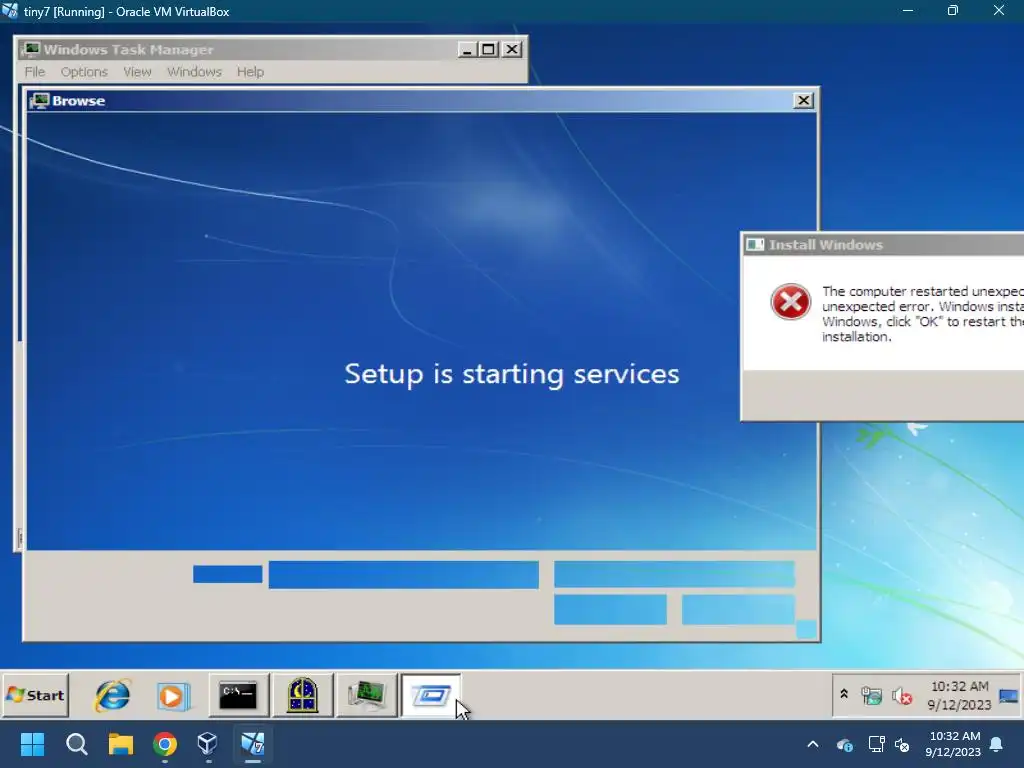Maximize the Windows Task Manager window
The image size is (1024, 768).
(x=488, y=50)
